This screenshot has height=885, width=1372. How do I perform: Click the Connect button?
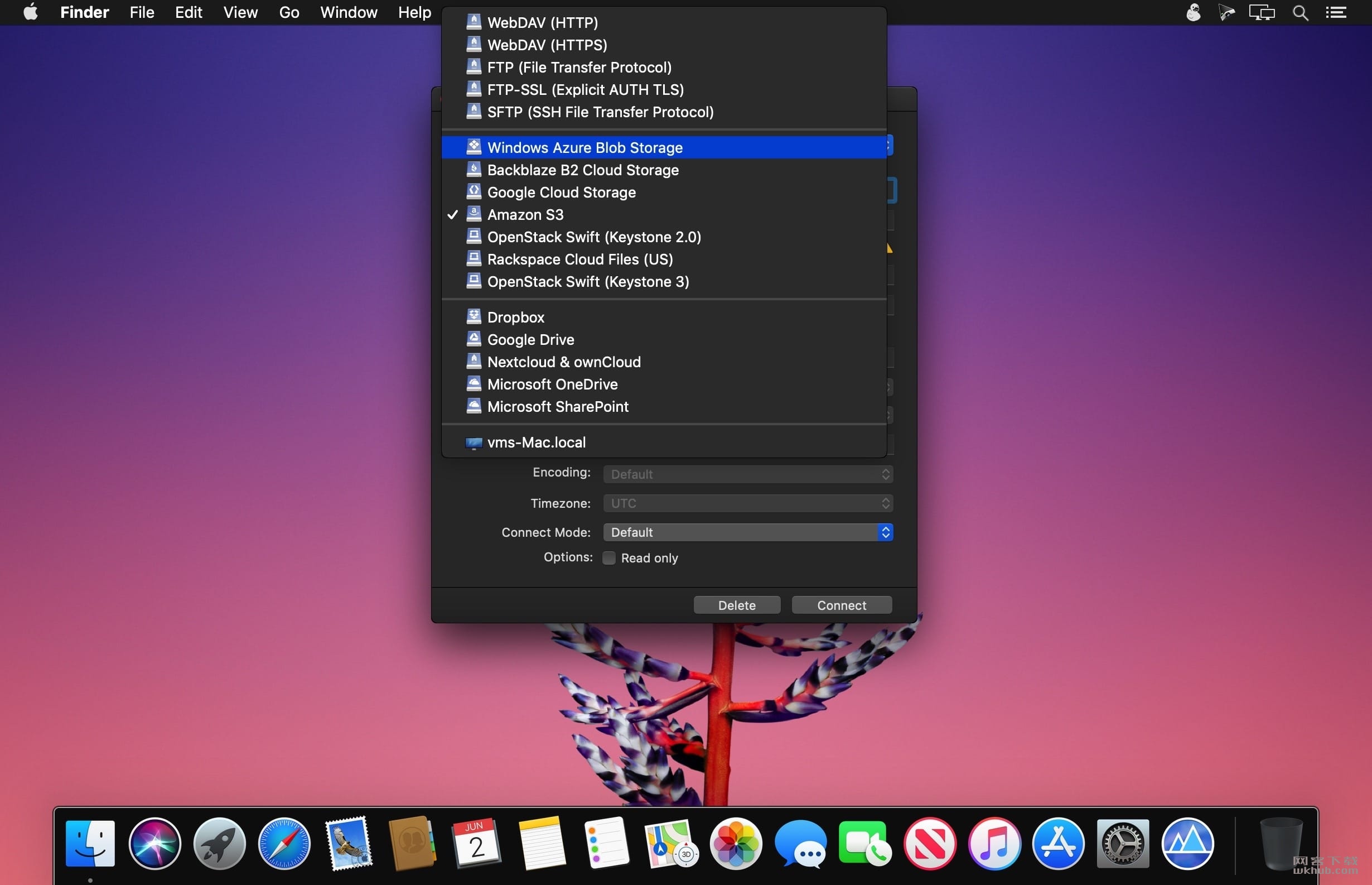point(842,605)
